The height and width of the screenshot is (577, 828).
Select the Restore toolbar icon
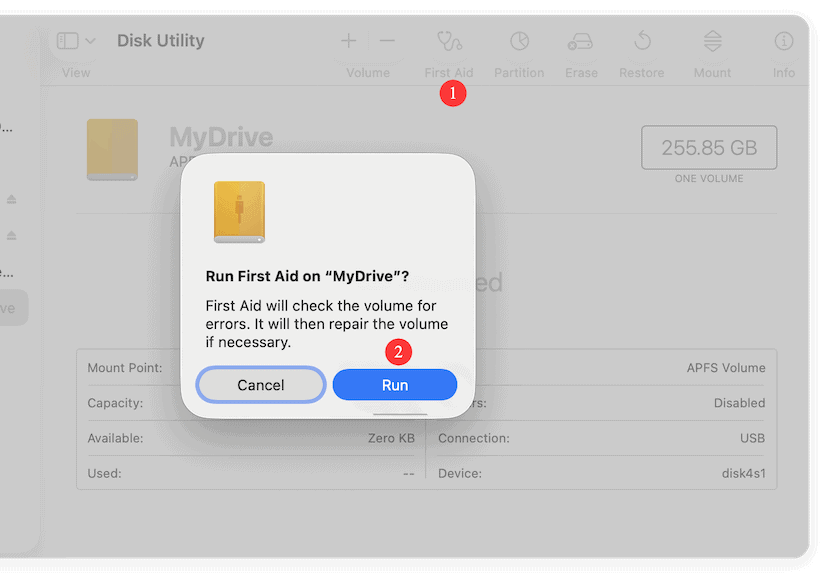[x=642, y=41]
